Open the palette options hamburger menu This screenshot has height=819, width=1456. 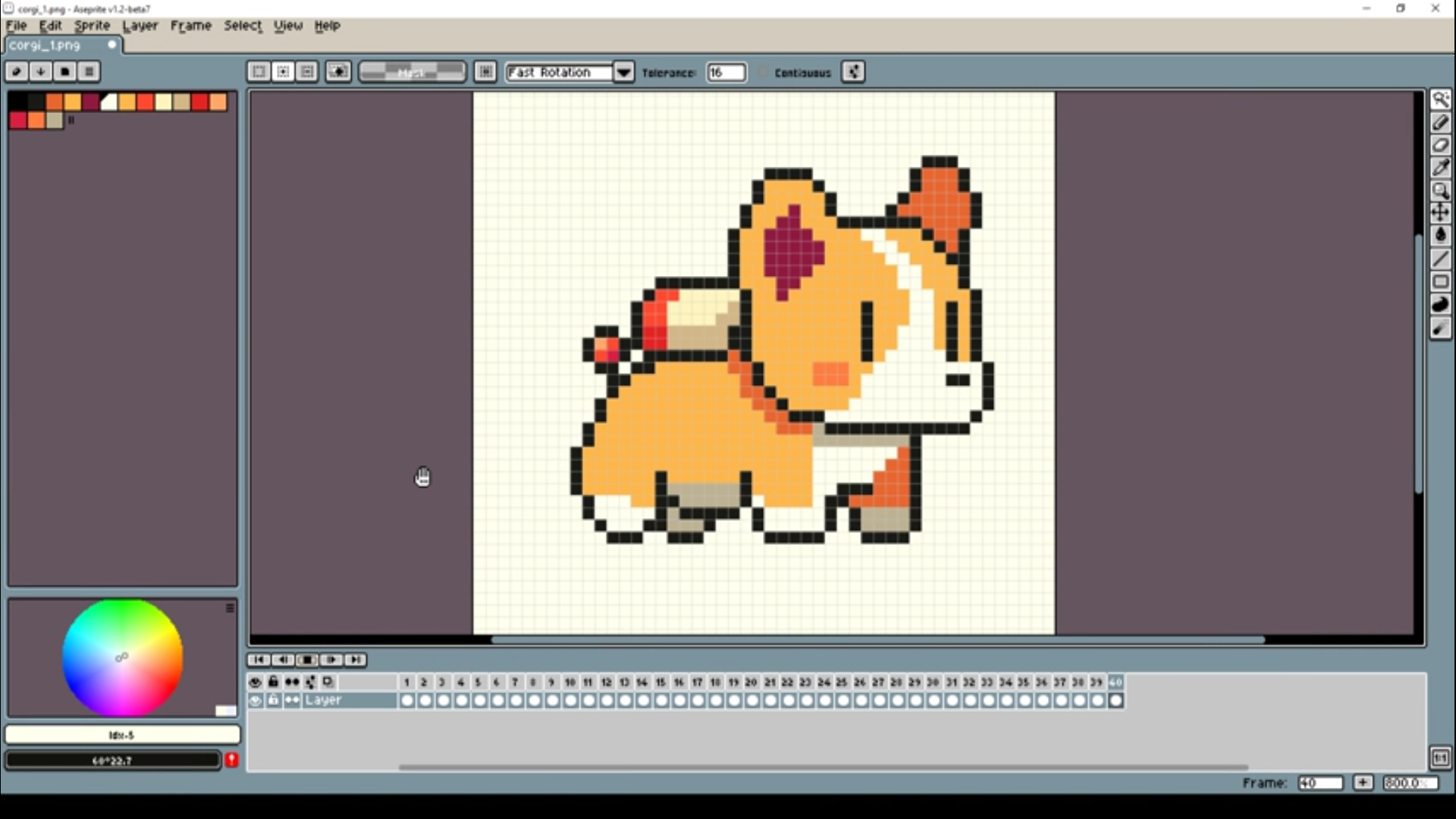[89, 71]
